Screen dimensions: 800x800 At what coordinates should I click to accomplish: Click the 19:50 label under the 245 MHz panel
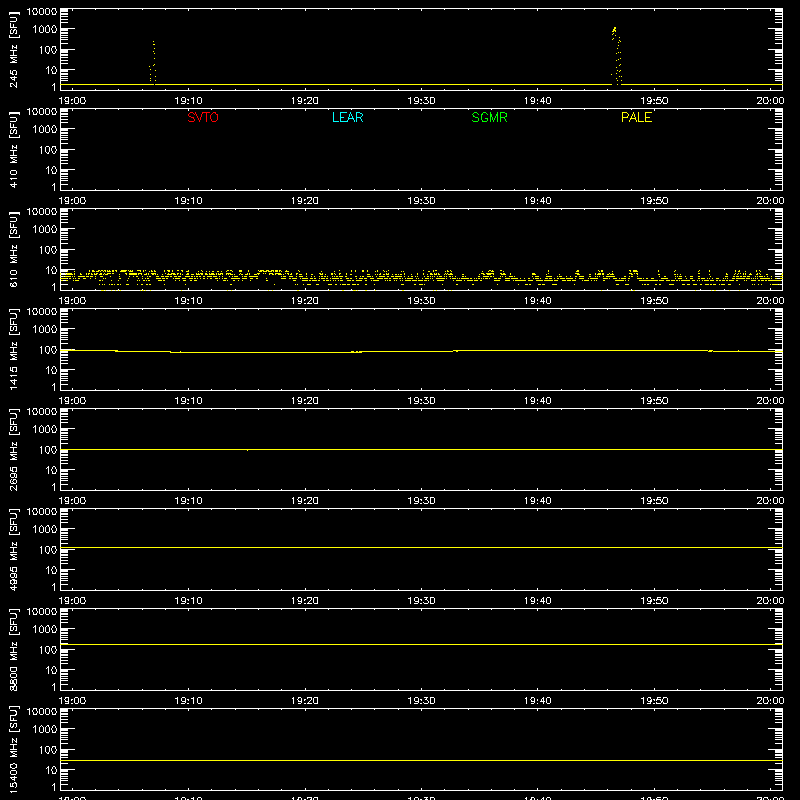[x=654, y=101]
